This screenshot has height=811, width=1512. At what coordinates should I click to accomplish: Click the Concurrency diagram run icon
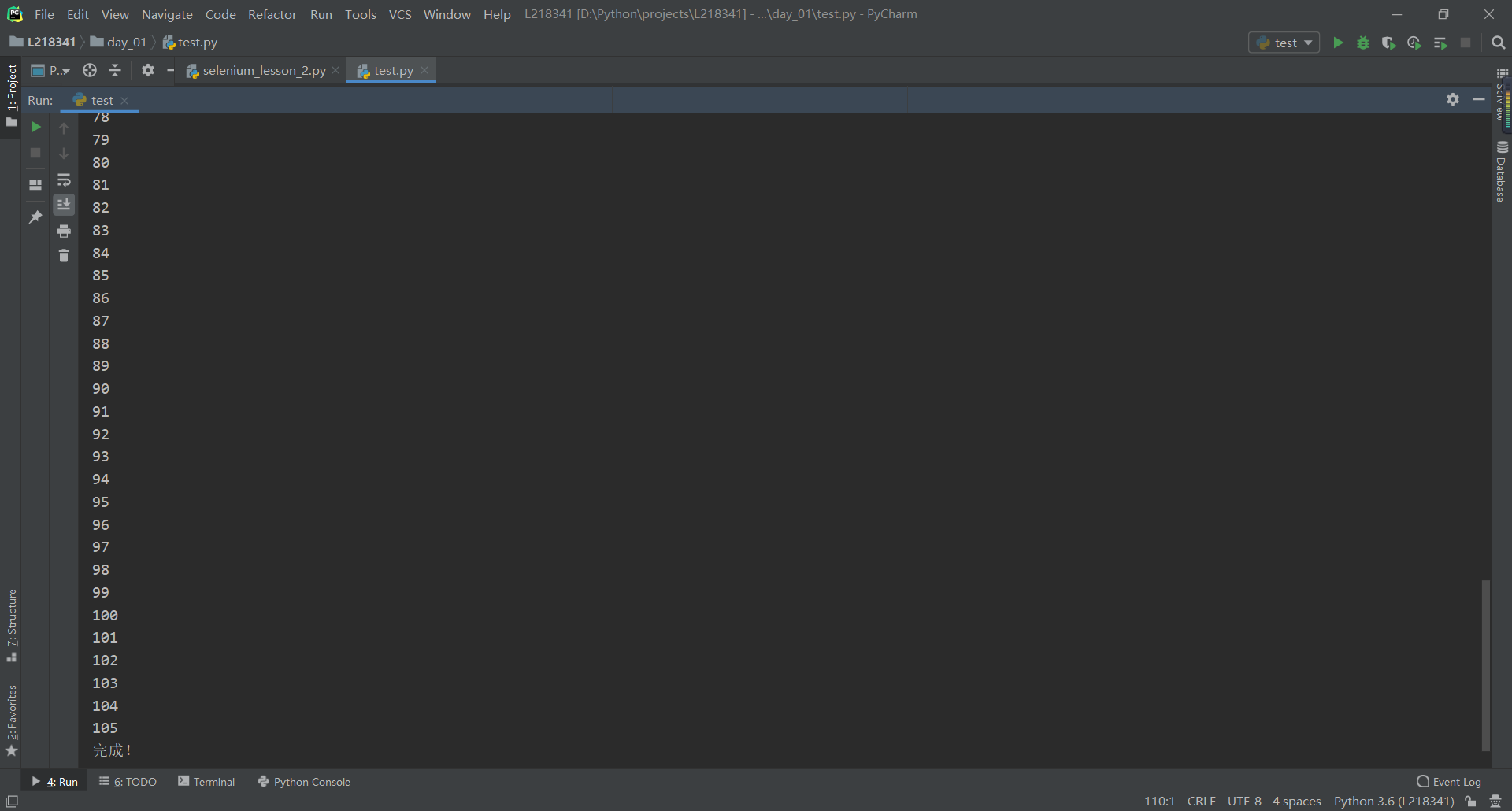pyautogui.click(x=1440, y=43)
